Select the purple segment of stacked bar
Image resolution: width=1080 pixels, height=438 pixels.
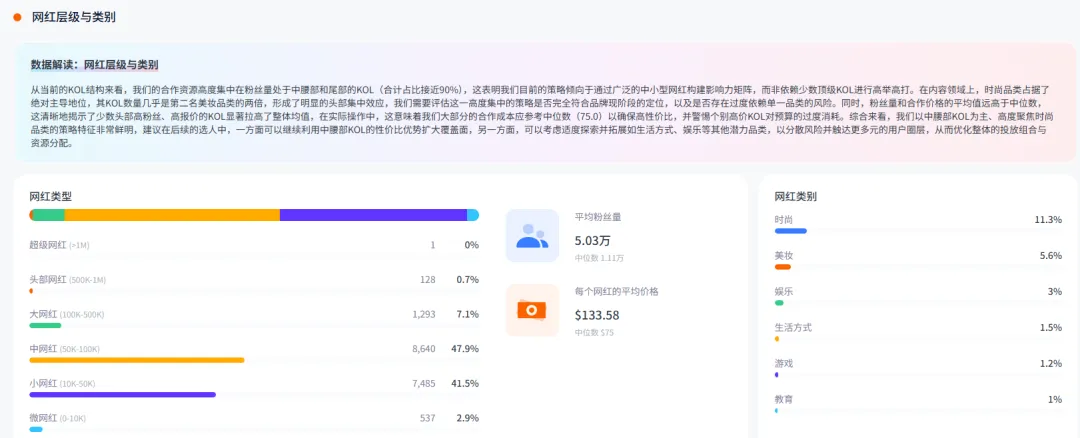[x=372, y=215]
